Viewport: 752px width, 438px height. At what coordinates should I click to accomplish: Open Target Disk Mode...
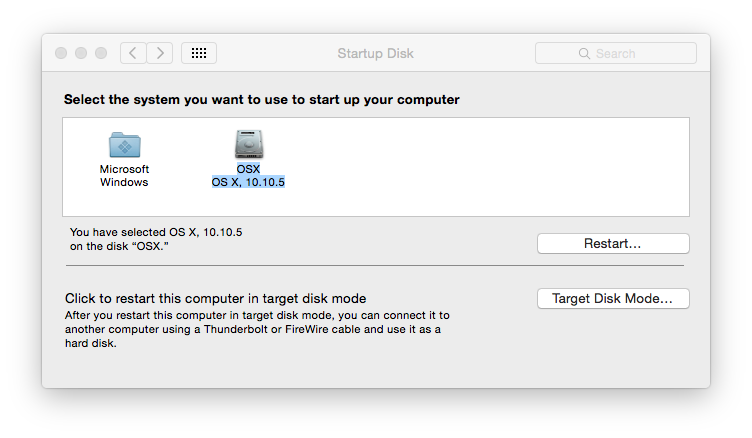(x=613, y=298)
